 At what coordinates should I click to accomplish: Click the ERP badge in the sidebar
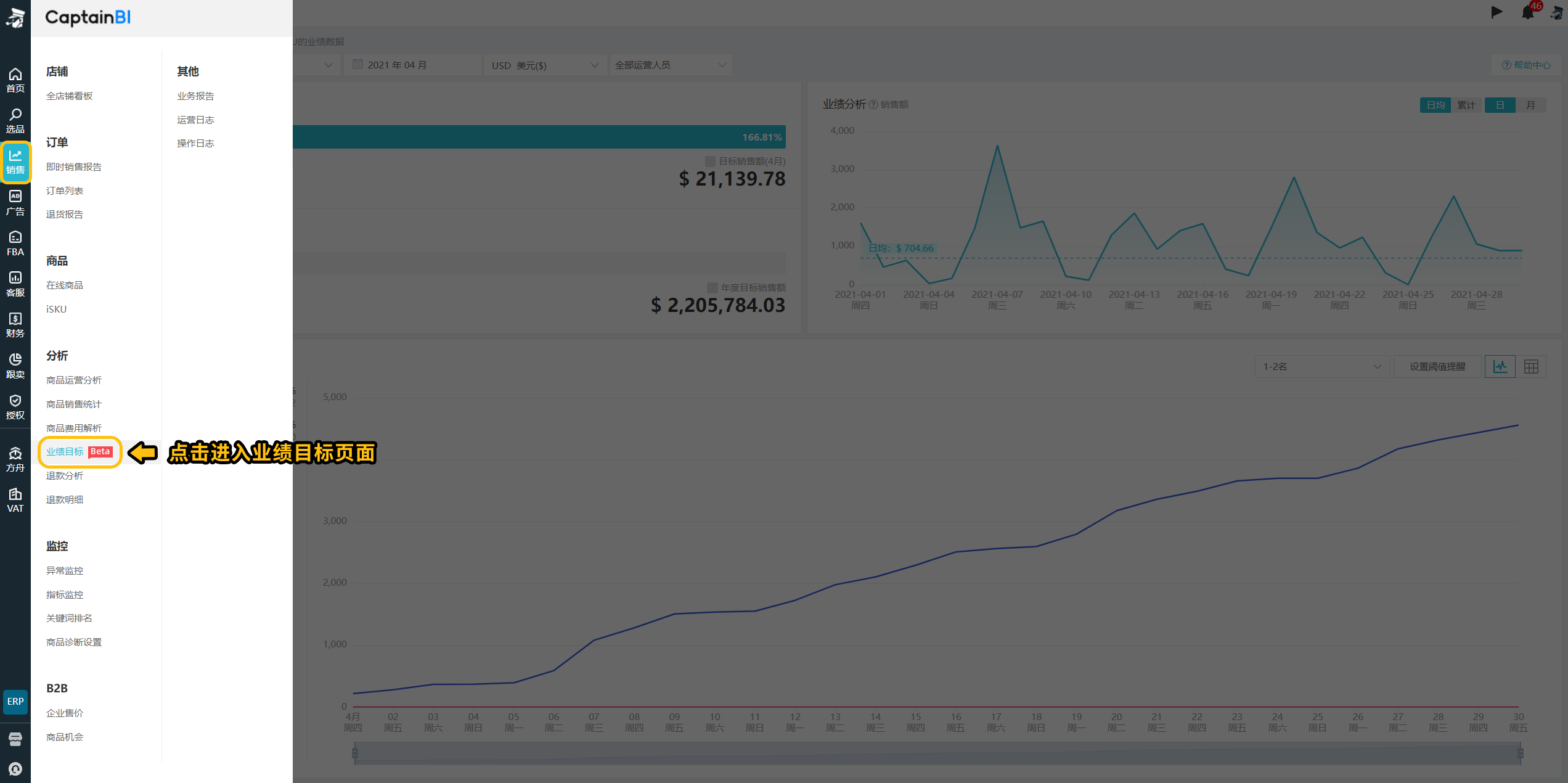click(x=15, y=702)
